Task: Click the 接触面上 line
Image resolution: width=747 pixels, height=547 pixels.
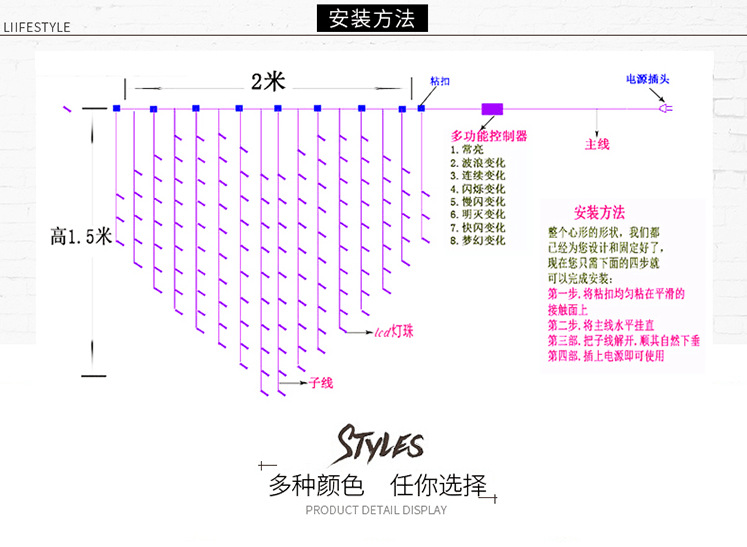Action: [567, 310]
